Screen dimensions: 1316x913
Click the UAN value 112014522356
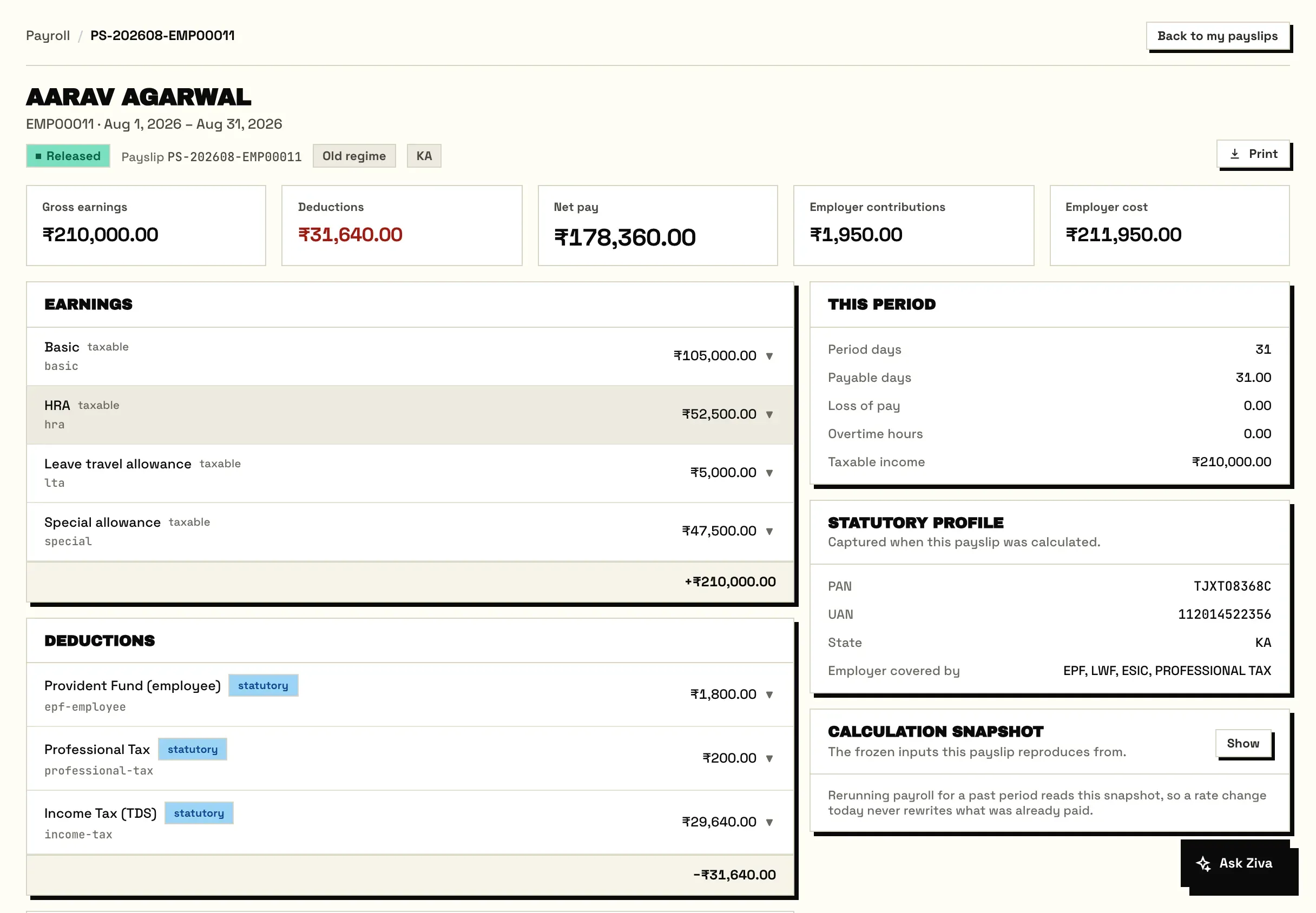1225,614
